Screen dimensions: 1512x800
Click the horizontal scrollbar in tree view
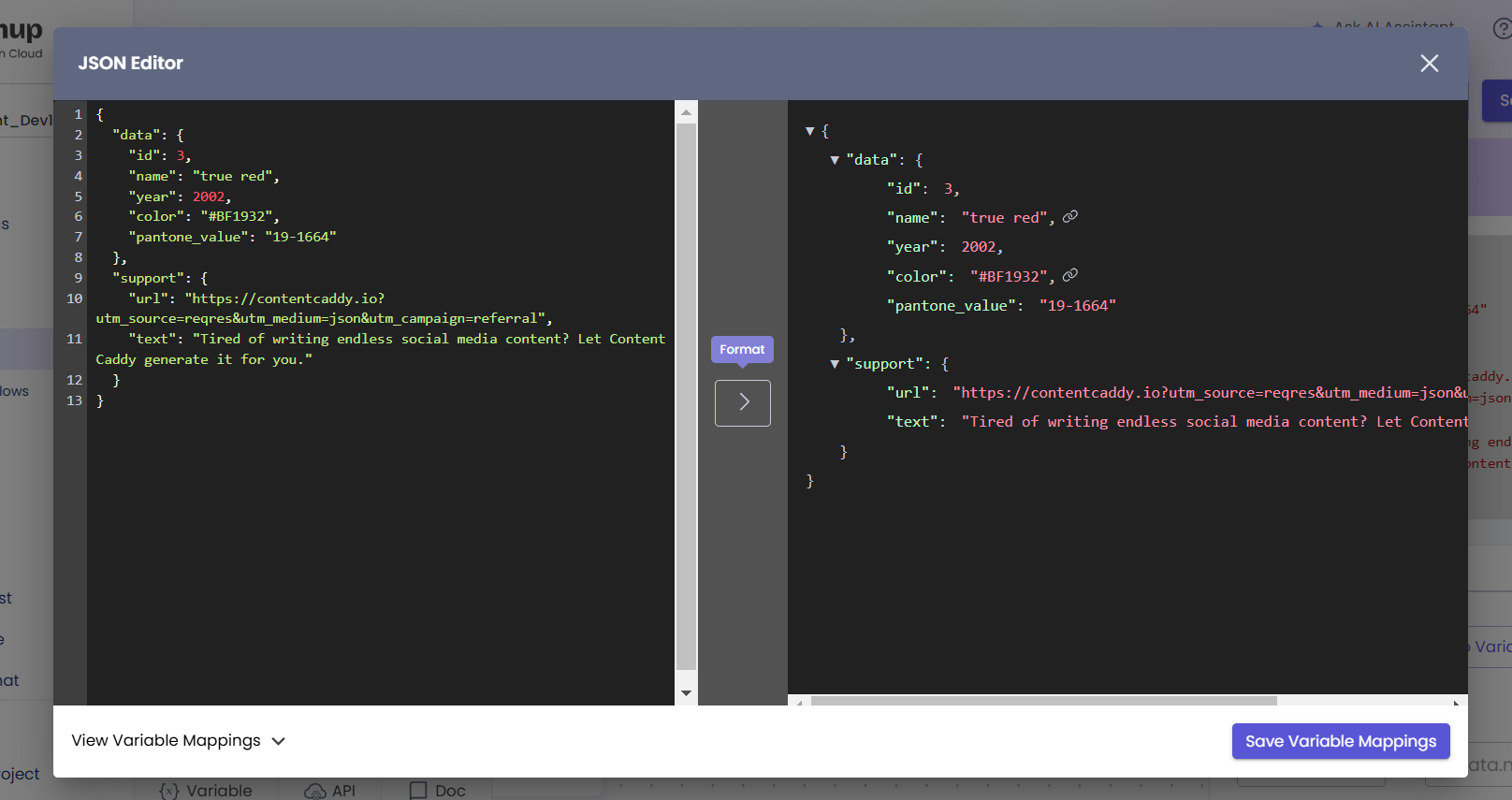tap(1043, 701)
